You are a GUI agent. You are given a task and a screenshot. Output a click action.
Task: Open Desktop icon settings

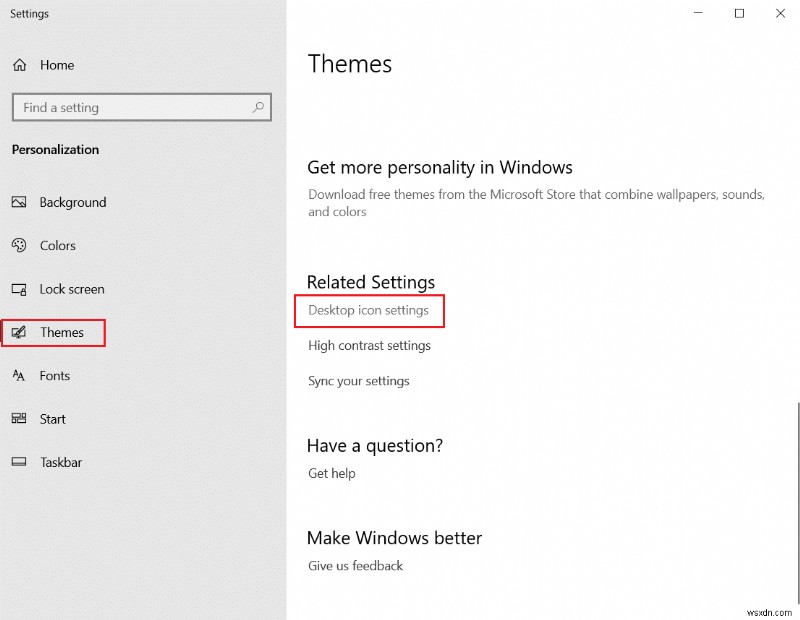tap(369, 311)
